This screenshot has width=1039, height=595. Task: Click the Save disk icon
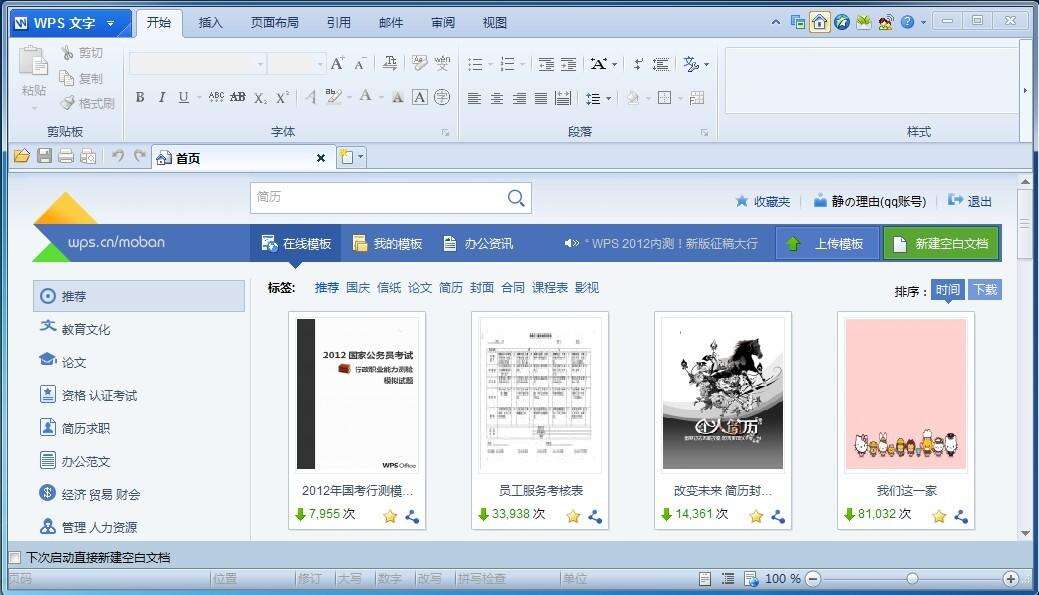[44, 156]
